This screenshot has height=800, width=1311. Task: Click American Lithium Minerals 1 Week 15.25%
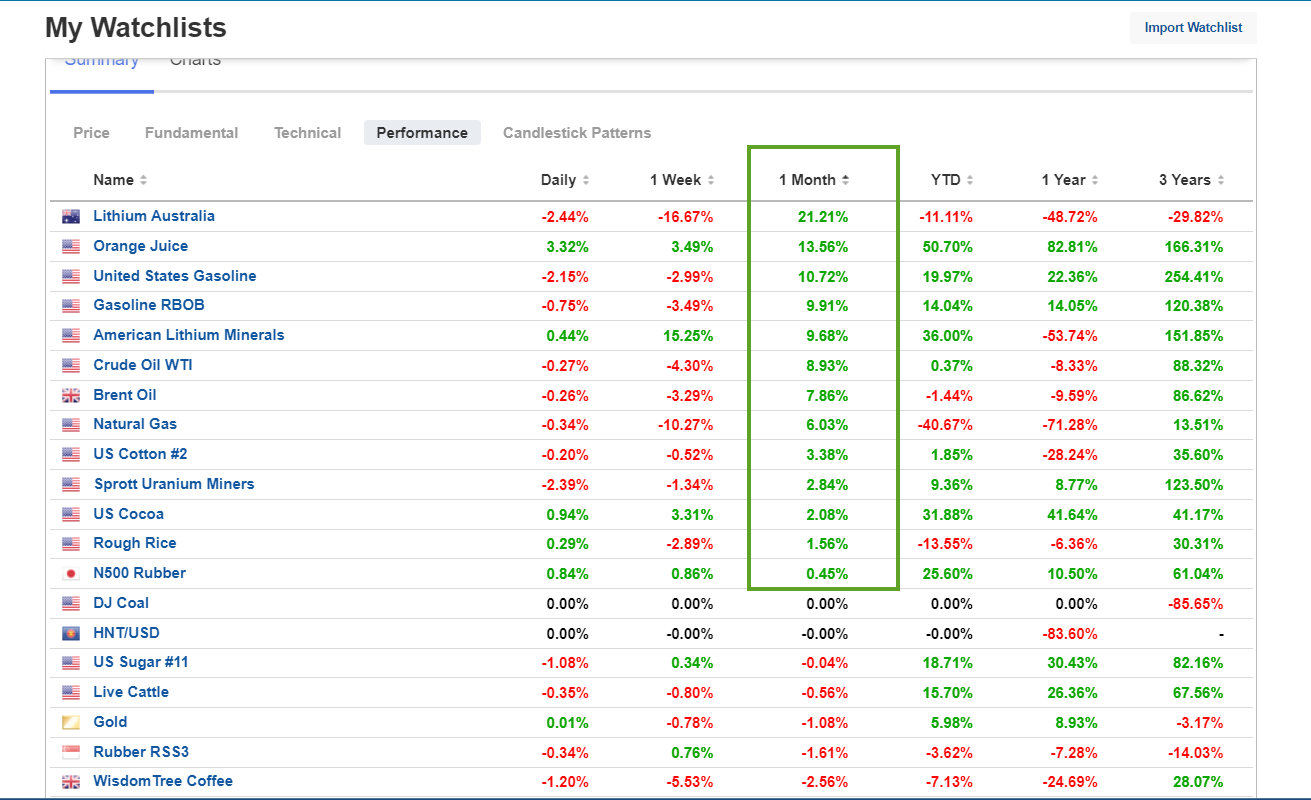coord(688,336)
